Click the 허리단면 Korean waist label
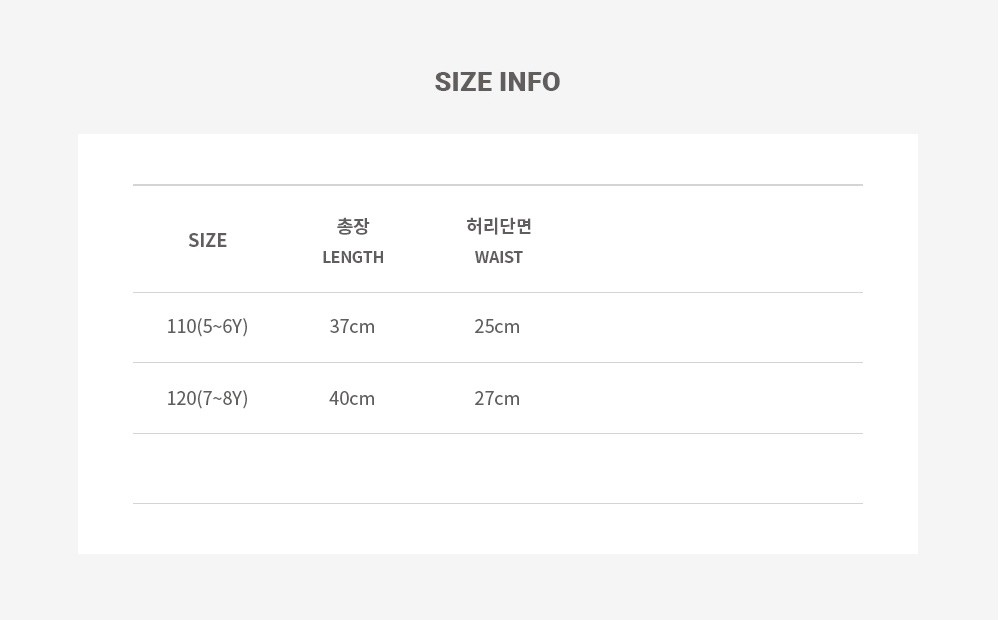 [x=499, y=226]
